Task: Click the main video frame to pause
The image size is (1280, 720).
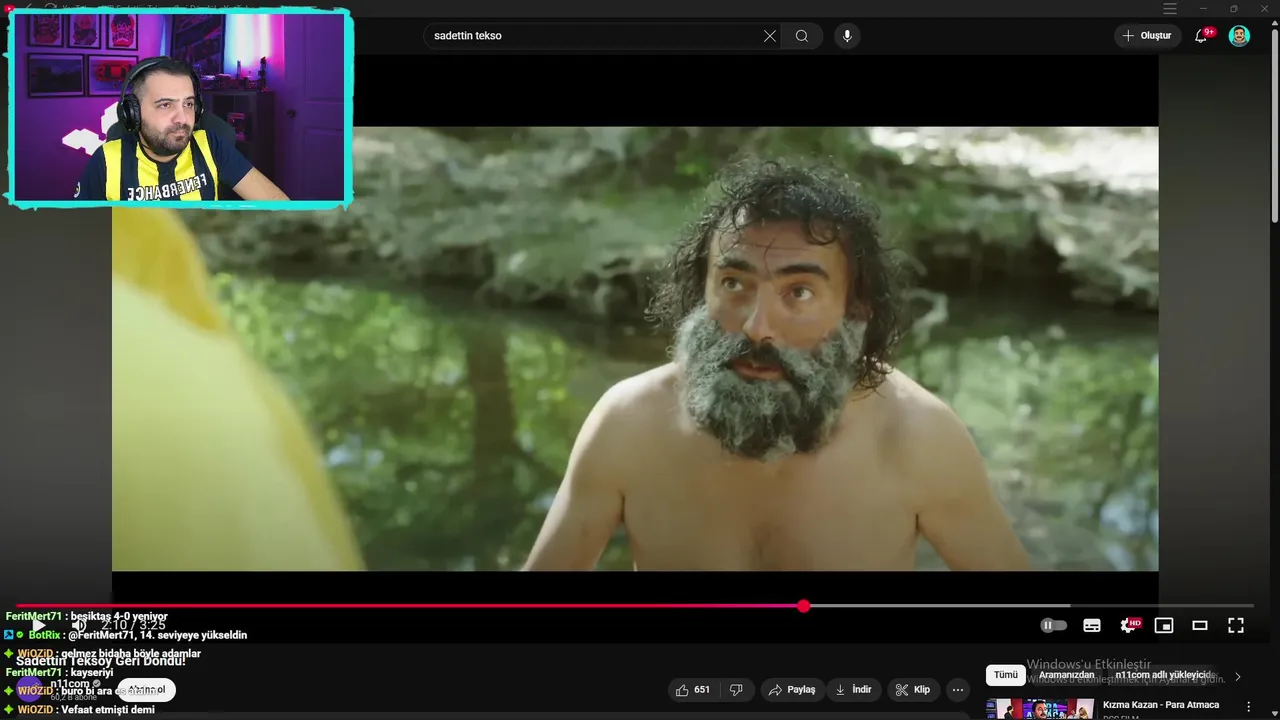Action: 635,348
